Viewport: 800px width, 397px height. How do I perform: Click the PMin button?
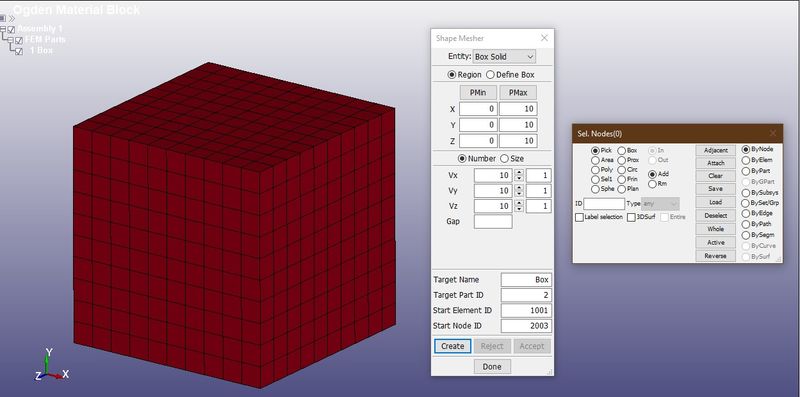click(x=478, y=93)
